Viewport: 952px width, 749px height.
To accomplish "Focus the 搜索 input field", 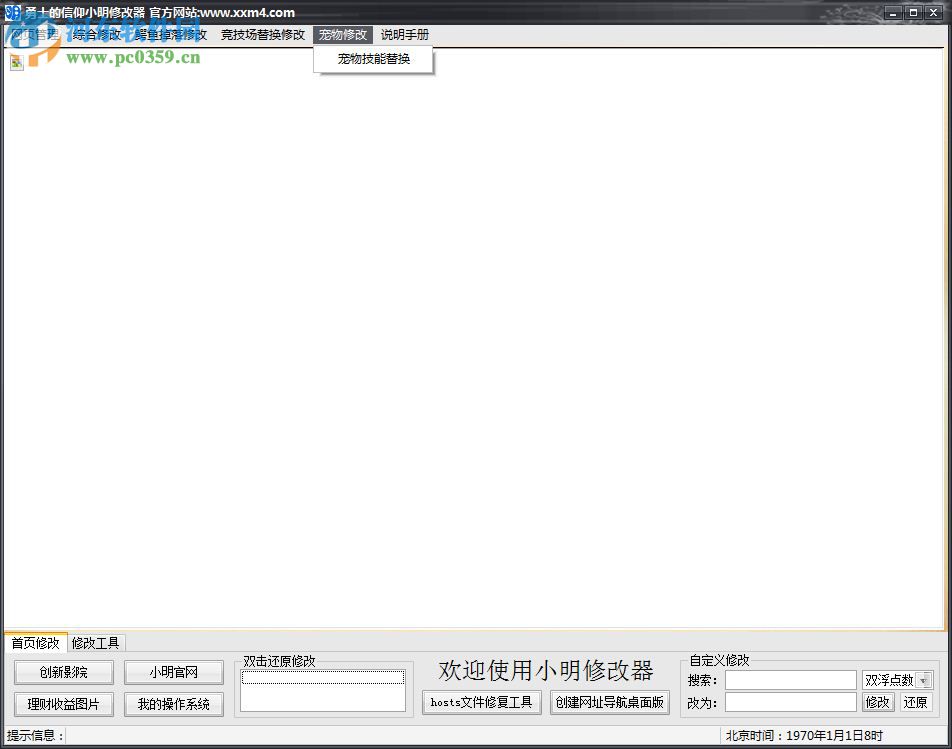I will (x=790, y=680).
